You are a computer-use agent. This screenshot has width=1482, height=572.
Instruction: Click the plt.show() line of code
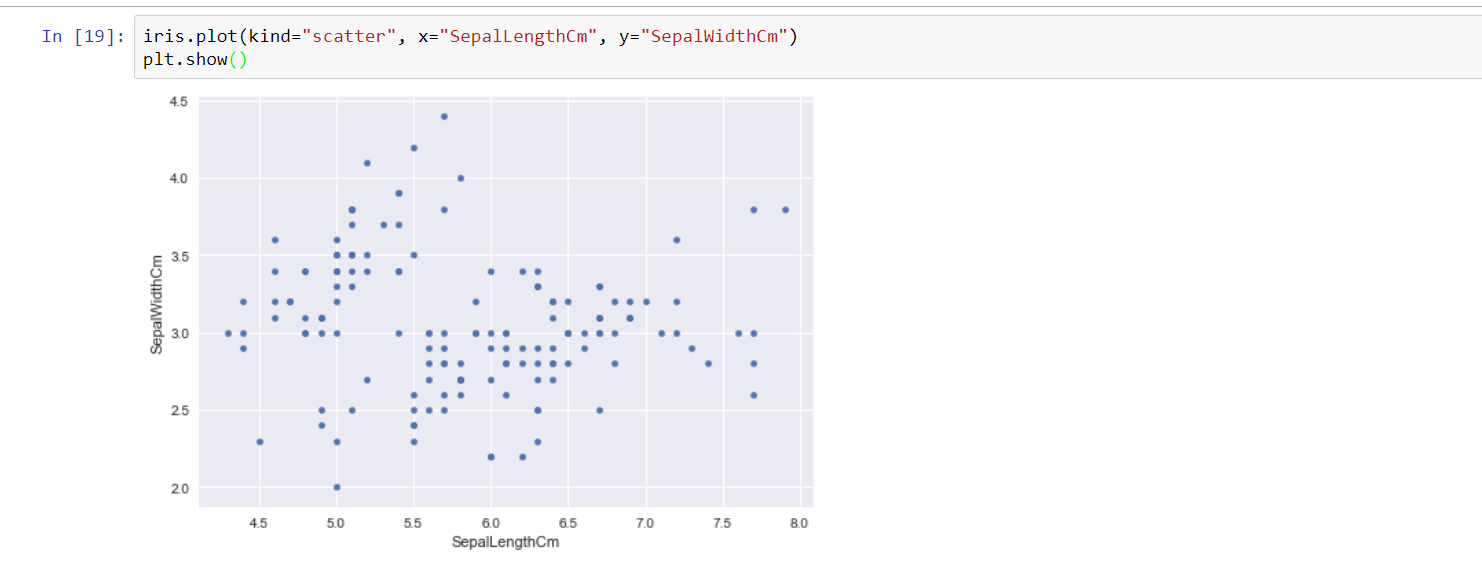(194, 60)
